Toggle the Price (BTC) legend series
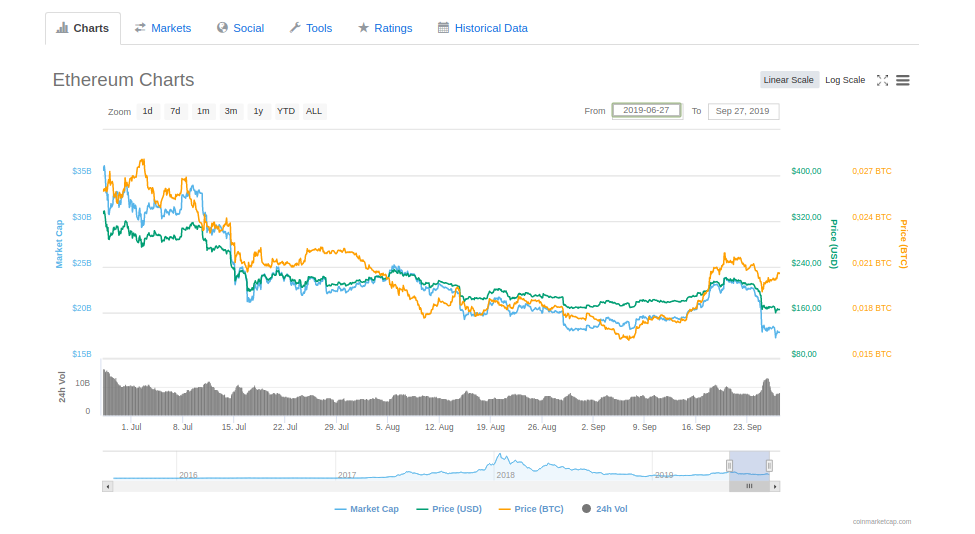 (x=531, y=509)
